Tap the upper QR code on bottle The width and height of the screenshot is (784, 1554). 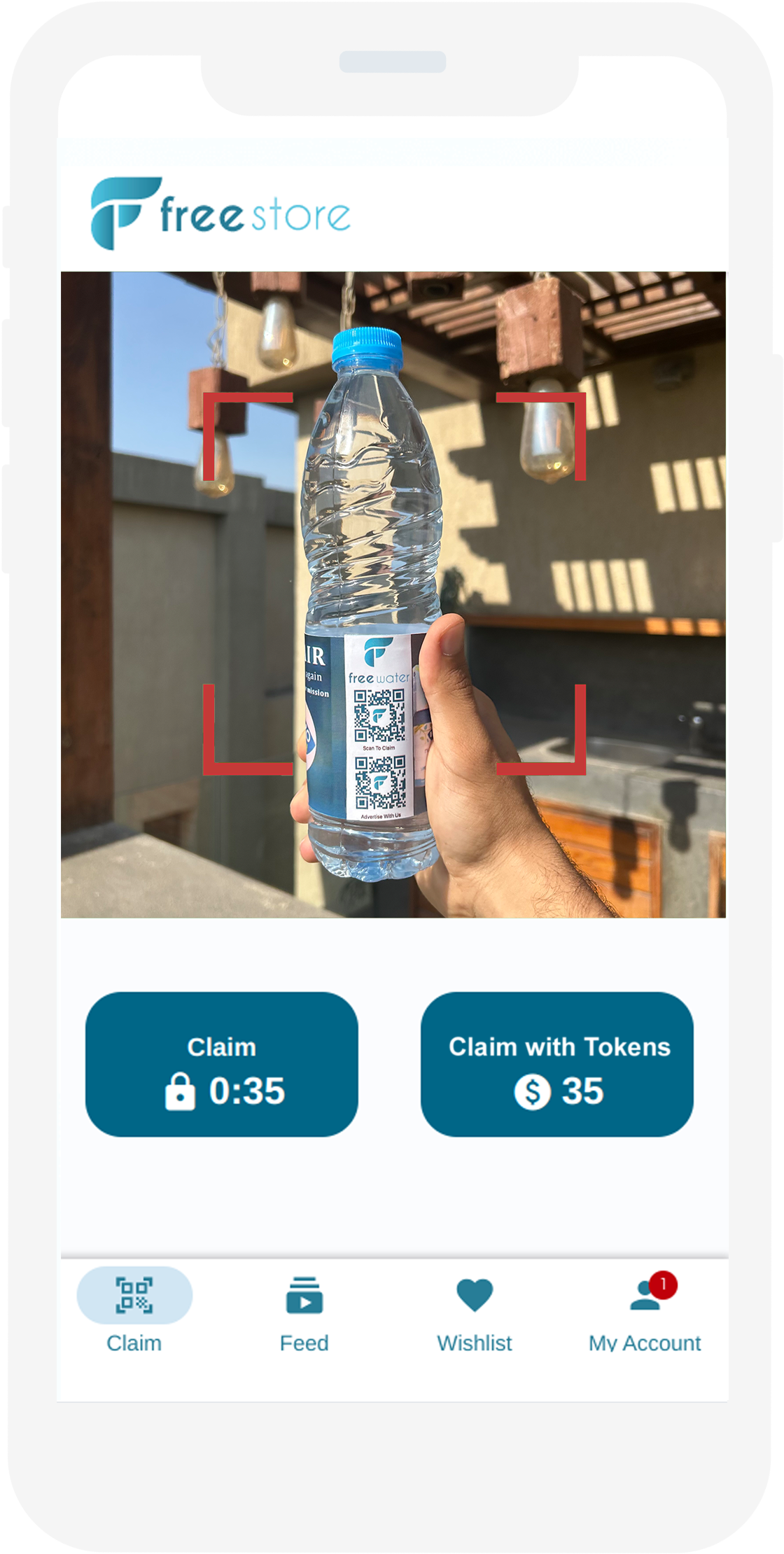[379, 715]
